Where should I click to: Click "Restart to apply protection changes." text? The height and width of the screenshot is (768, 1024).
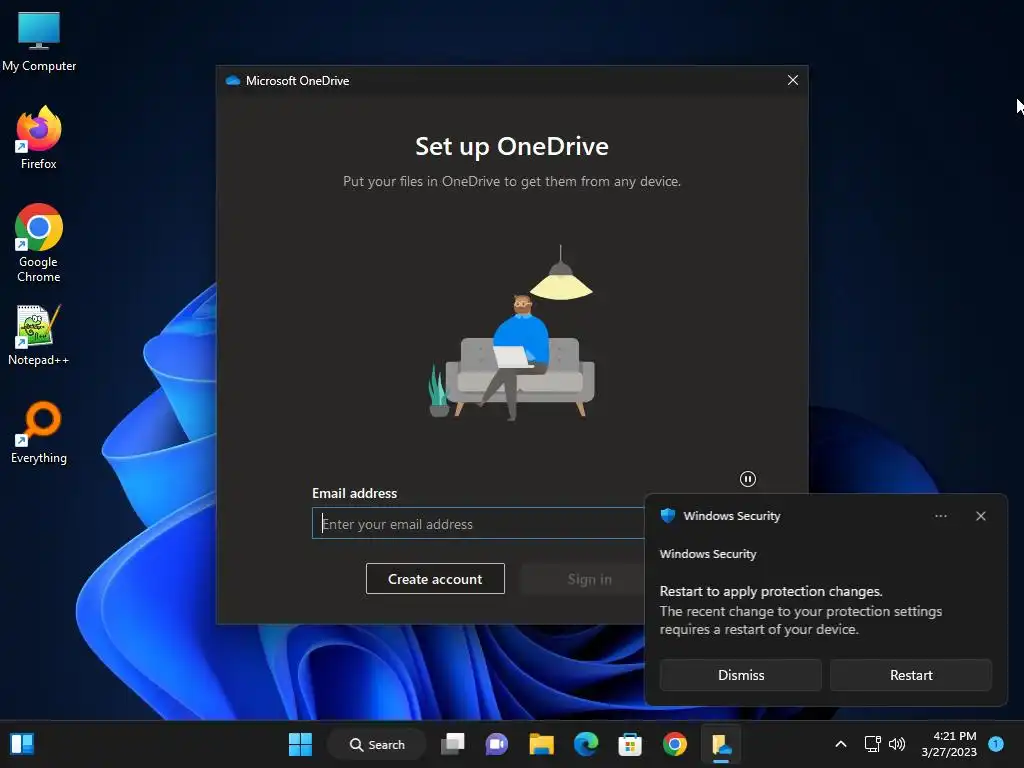click(x=771, y=591)
